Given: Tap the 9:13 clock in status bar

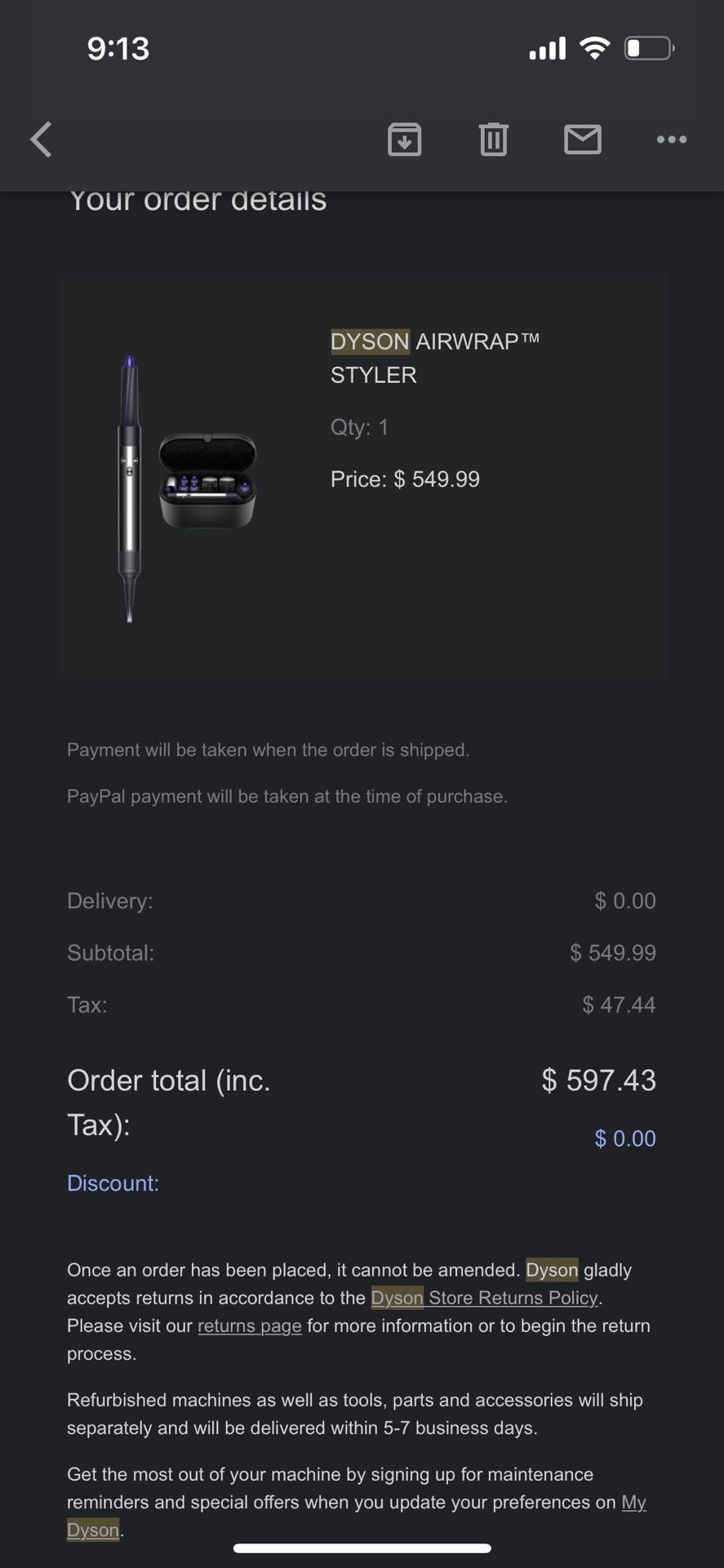Looking at the screenshot, I should [x=118, y=48].
